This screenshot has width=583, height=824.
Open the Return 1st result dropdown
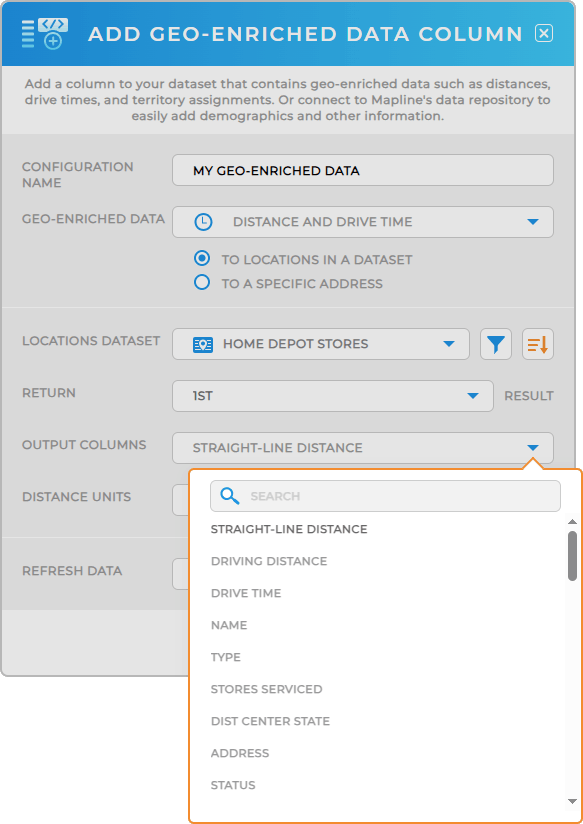click(333, 396)
